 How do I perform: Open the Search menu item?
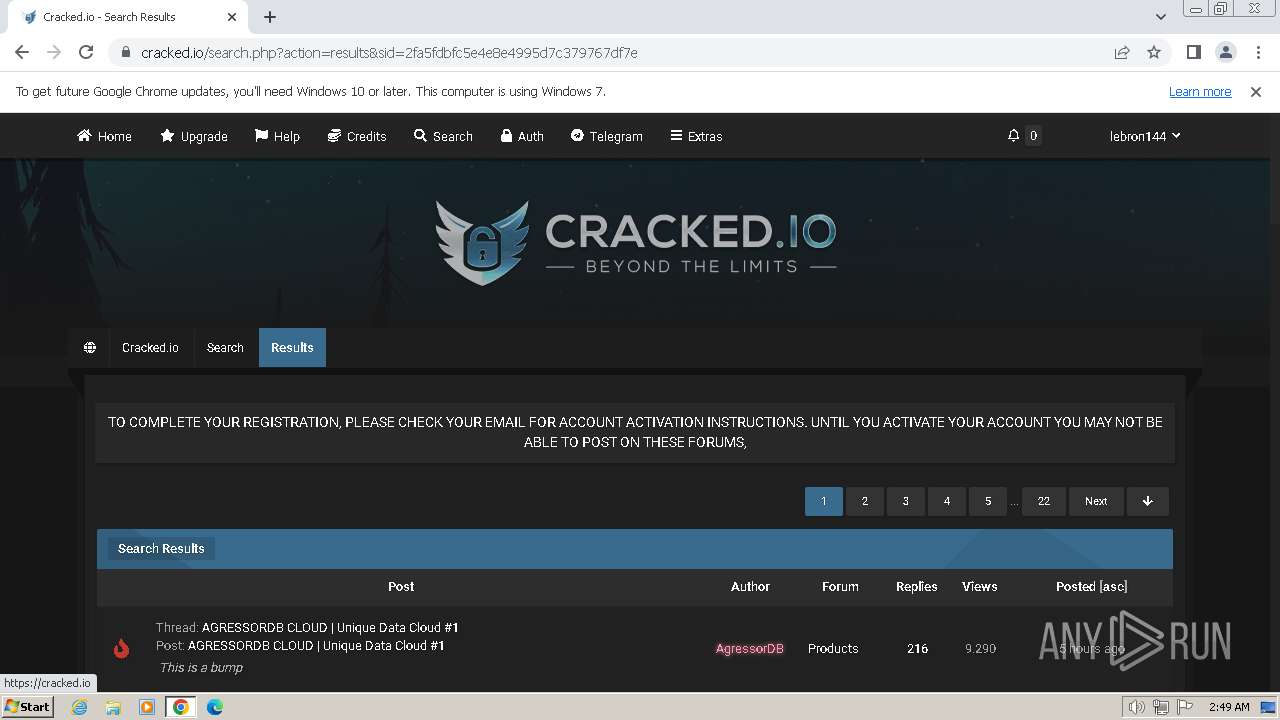(x=443, y=136)
